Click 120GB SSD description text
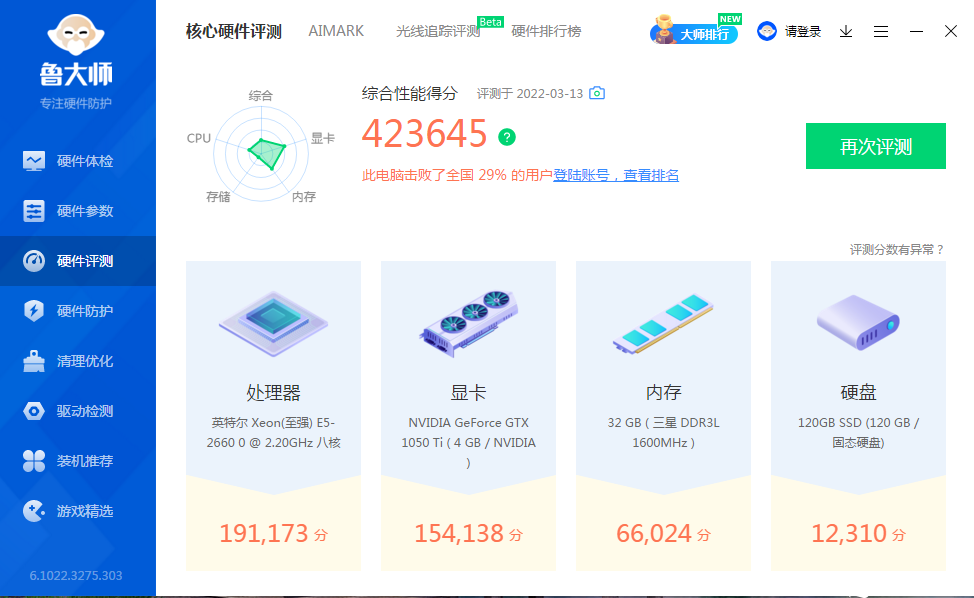The image size is (974, 598). 858,433
